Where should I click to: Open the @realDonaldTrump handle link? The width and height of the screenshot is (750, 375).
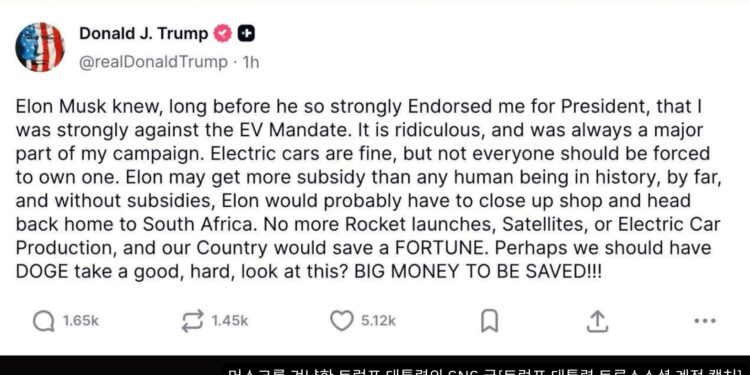(x=153, y=62)
